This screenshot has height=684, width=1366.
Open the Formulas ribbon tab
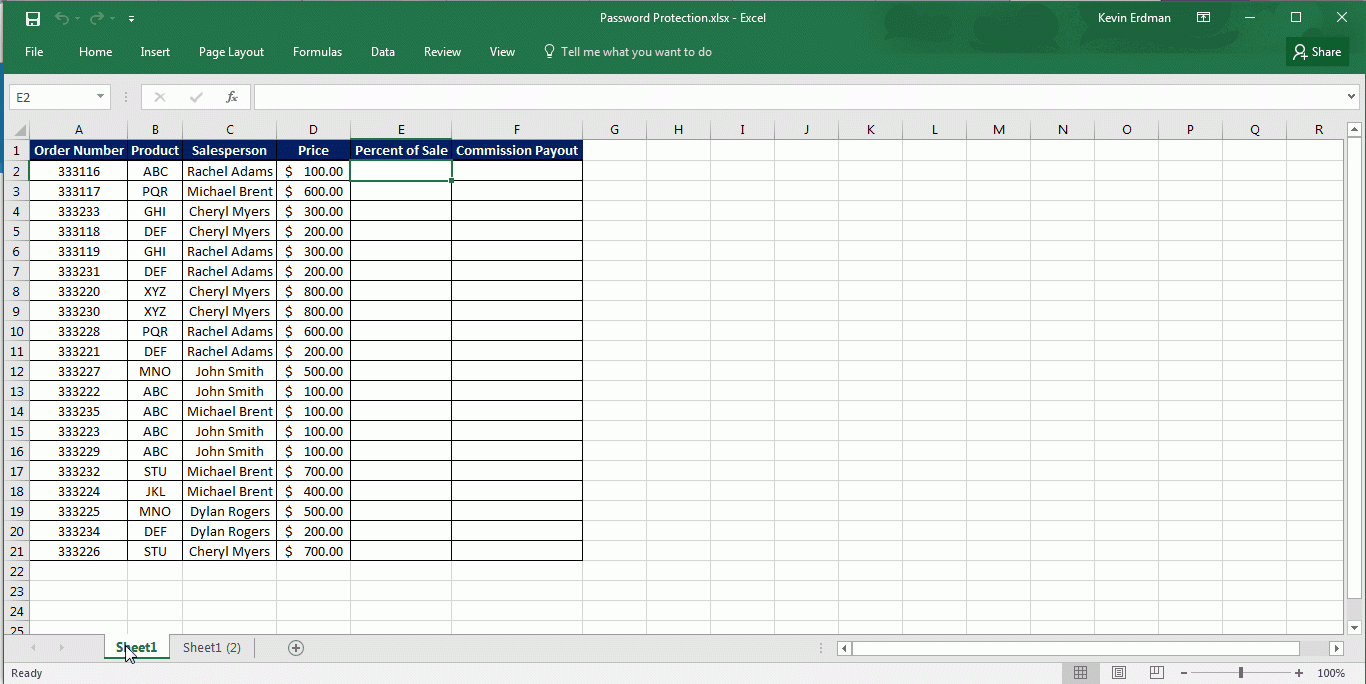(317, 52)
